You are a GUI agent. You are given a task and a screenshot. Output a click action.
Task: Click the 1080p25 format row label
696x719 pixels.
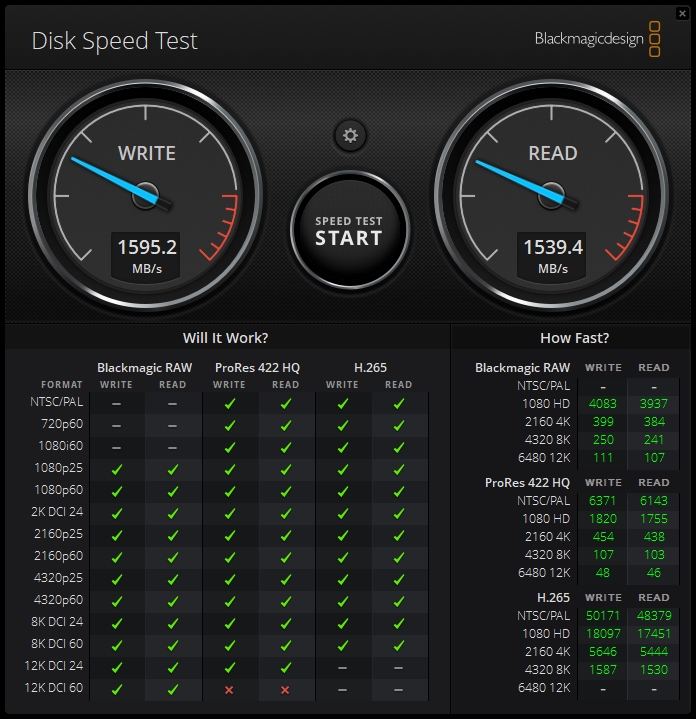58,468
